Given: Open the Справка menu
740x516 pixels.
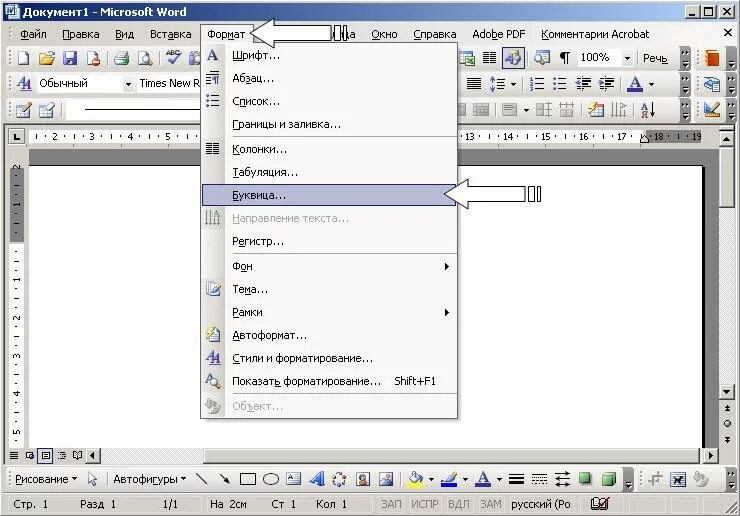Looking at the screenshot, I should pos(435,34).
